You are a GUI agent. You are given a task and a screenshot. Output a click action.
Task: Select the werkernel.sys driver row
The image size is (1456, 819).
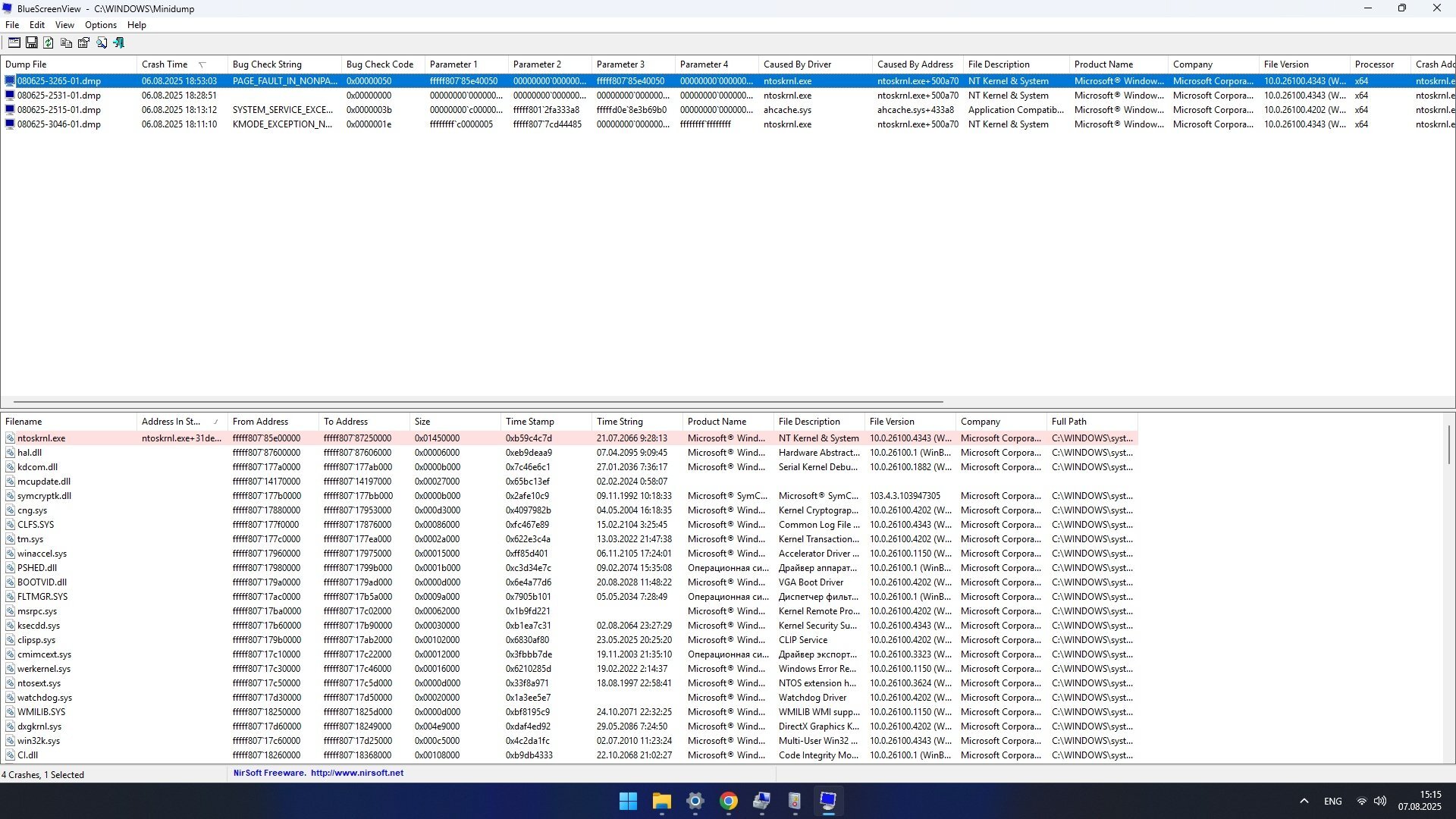tap(569, 669)
